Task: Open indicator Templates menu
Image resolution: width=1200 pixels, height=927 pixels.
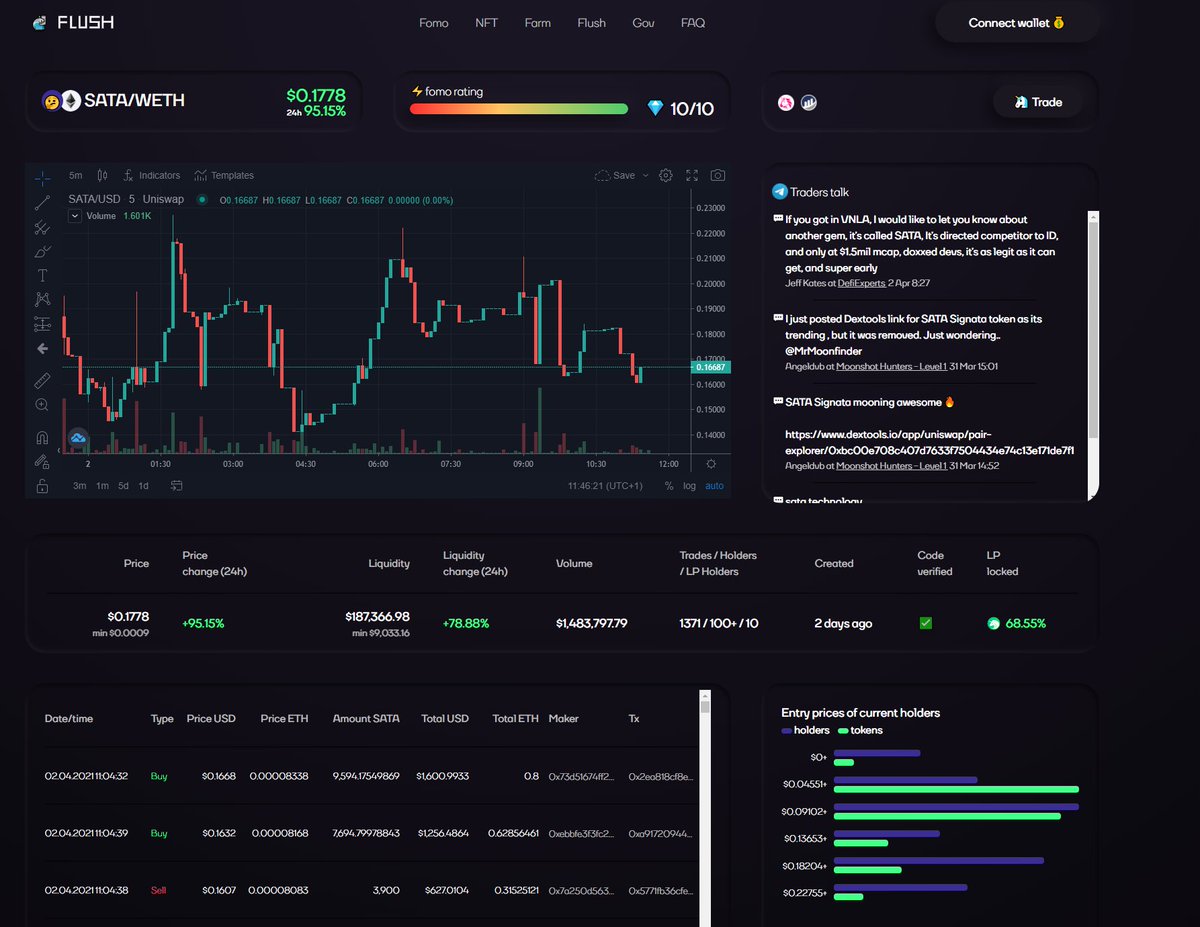Action: tap(225, 175)
